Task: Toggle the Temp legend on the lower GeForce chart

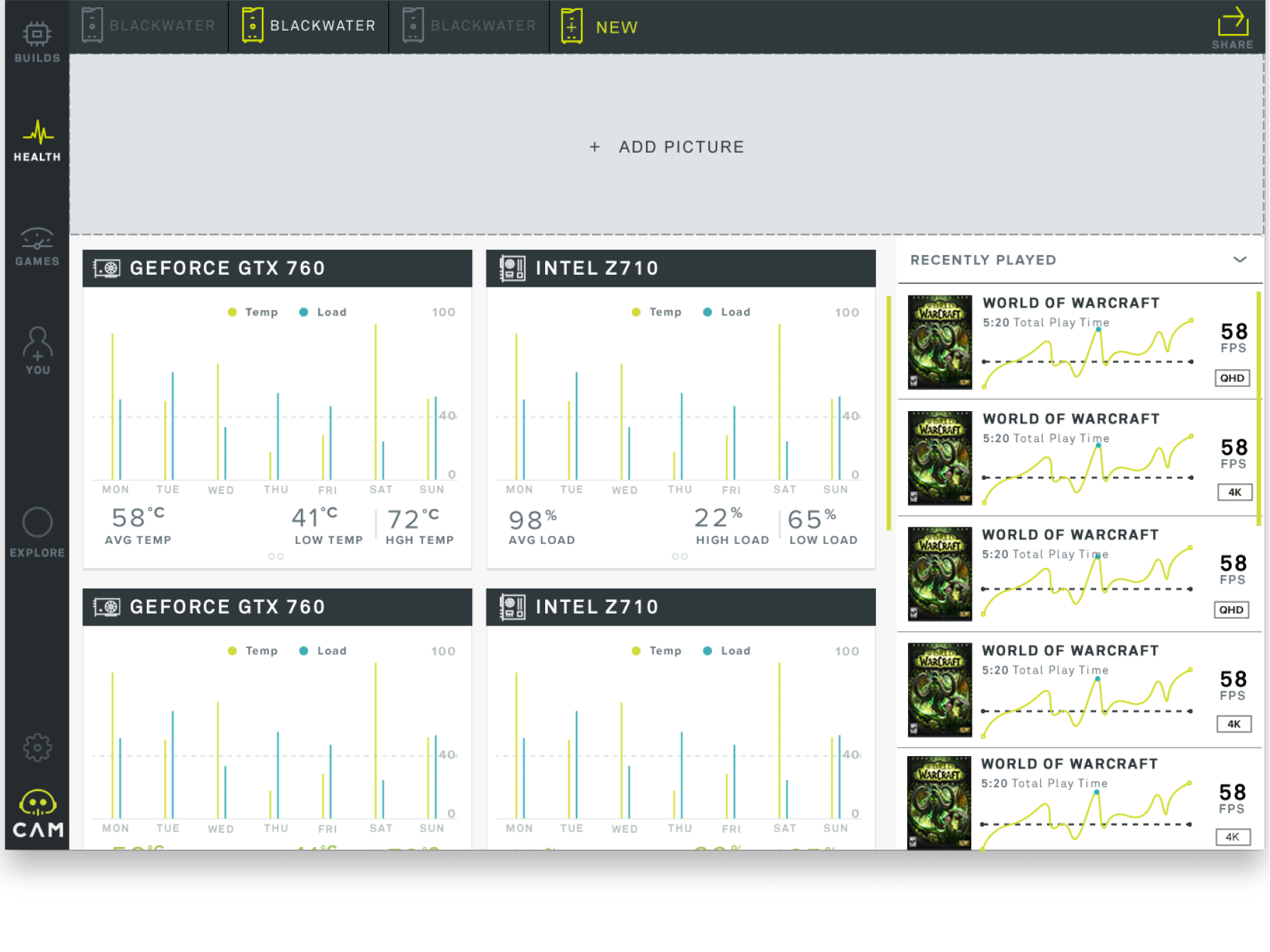Action: (x=253, y=651)
